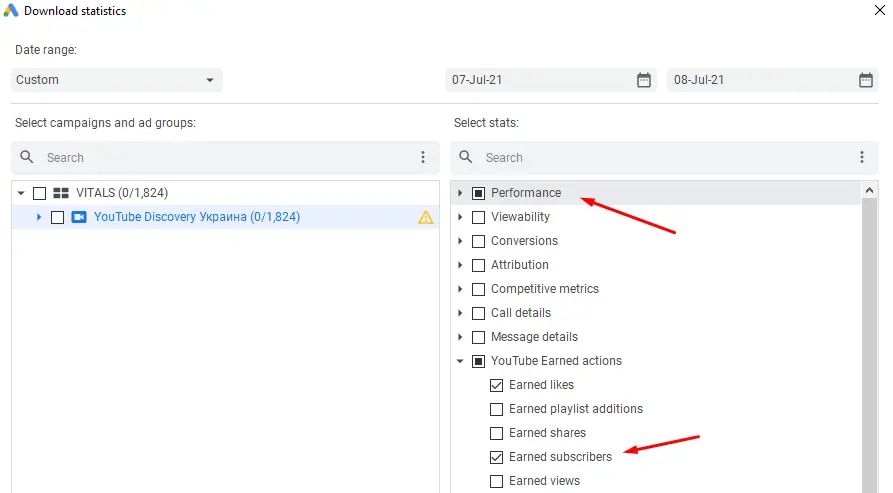Check the Earned shares checkbox
The image size is (893, 493).
click(497, 433)
